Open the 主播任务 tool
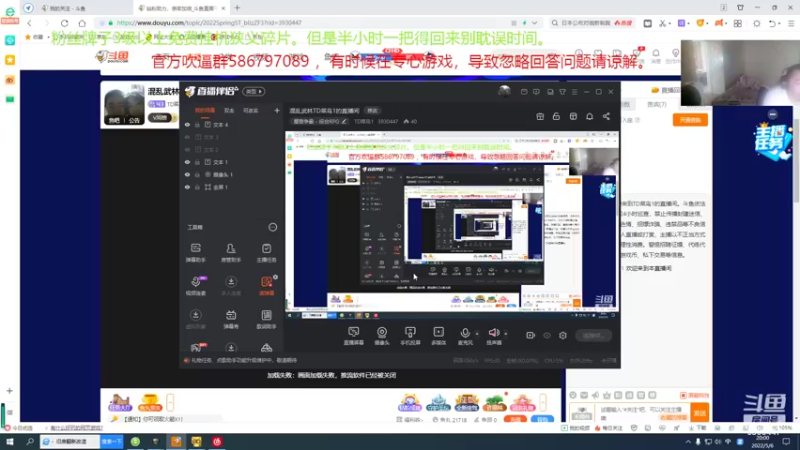Viewport: 800px width, 450px height. click(266, 253)
